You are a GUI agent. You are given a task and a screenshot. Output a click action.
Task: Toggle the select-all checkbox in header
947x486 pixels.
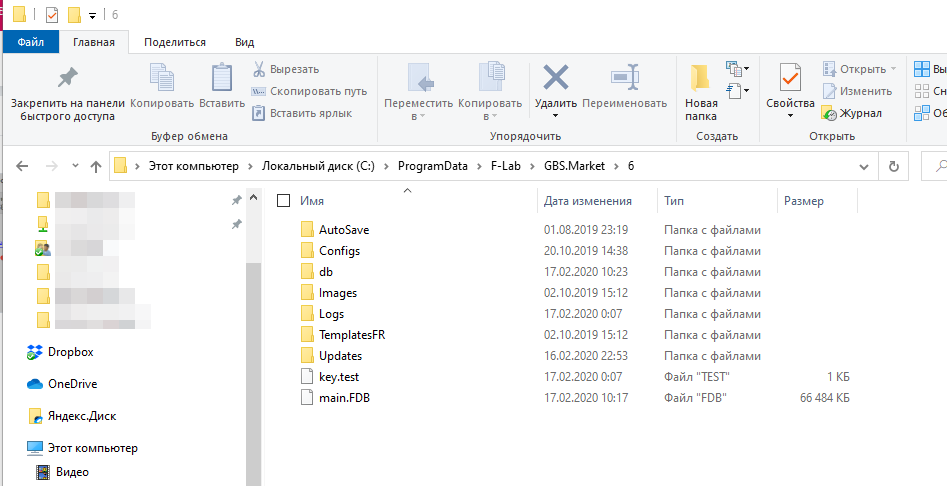(284, 201)
